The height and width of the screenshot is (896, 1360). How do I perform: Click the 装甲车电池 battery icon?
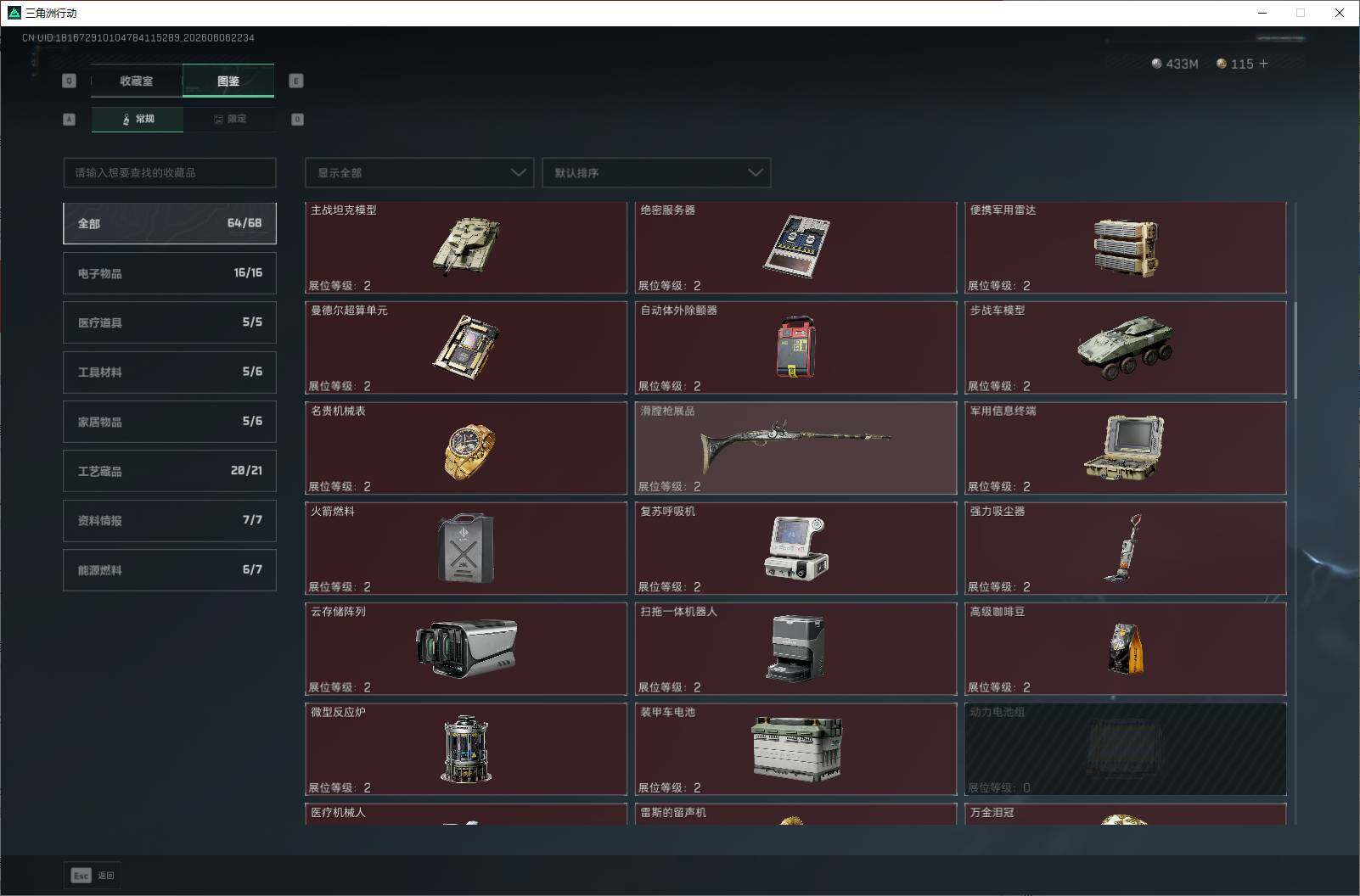point(796,748)
